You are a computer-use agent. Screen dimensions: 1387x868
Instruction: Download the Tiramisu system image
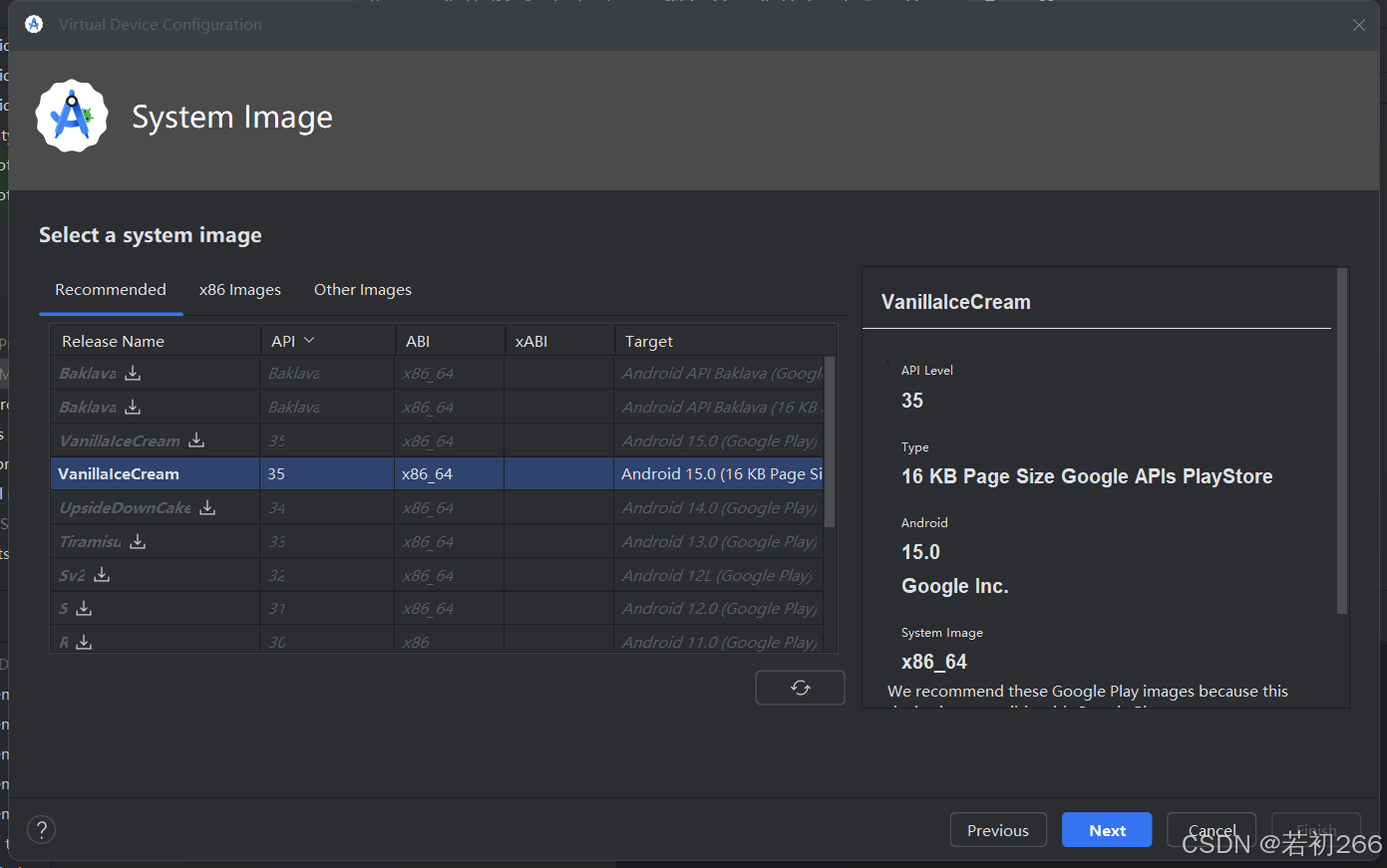pos(138,542)
